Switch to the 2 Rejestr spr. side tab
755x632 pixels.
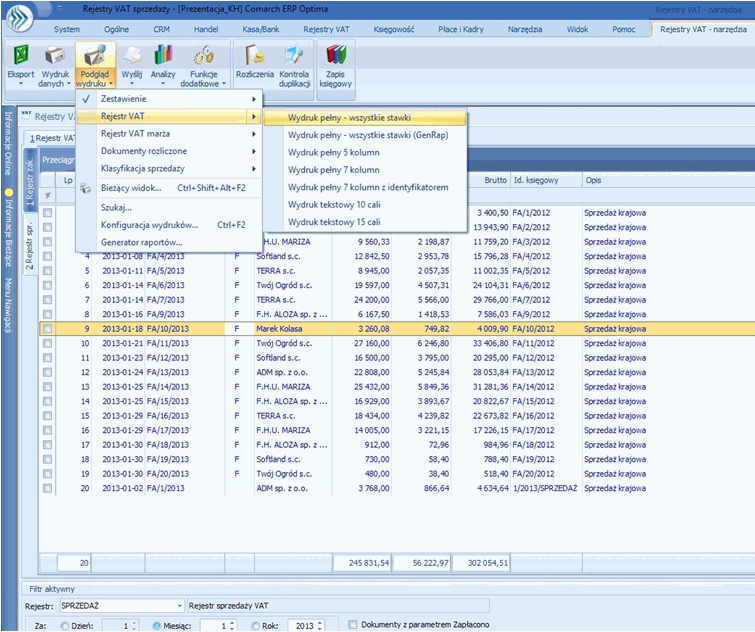point(30,245)
